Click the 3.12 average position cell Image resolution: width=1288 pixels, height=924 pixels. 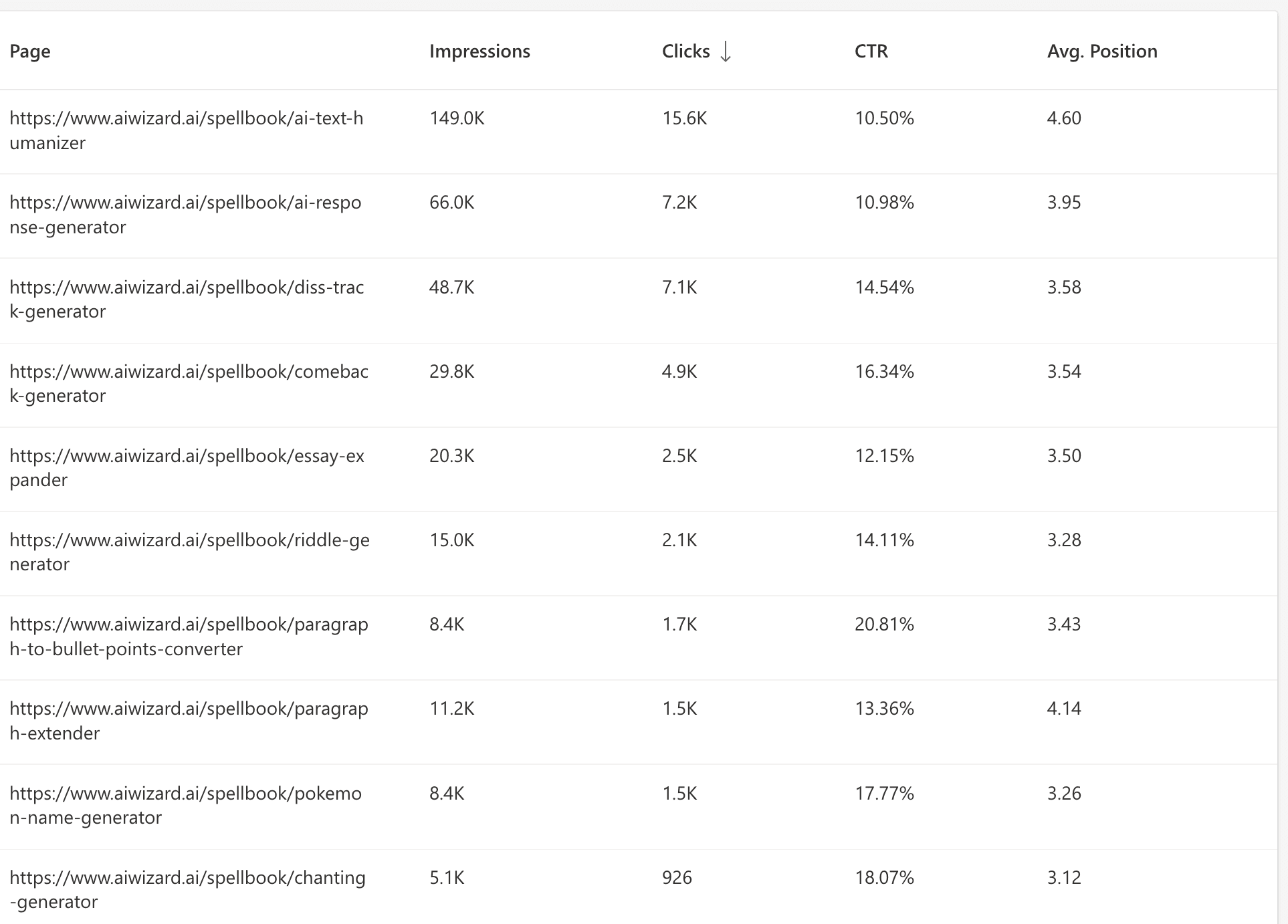tap(1063, 878)
